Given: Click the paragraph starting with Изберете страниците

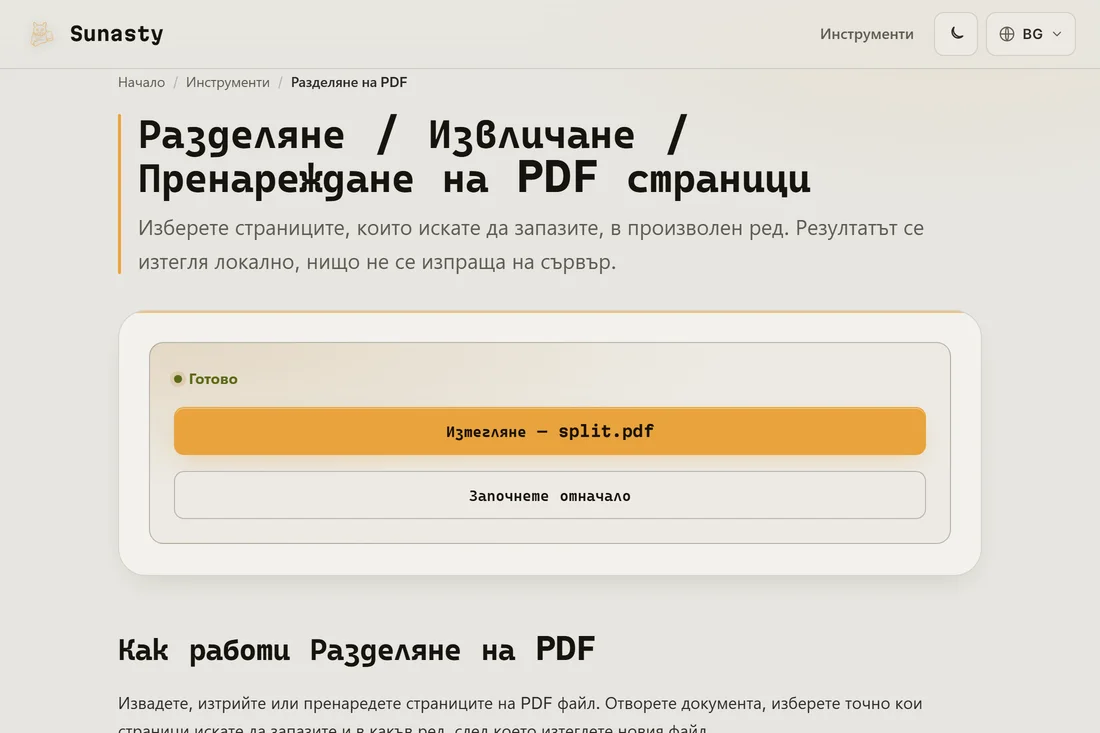Looking at the screenshot, I should (x=530, y=244).
